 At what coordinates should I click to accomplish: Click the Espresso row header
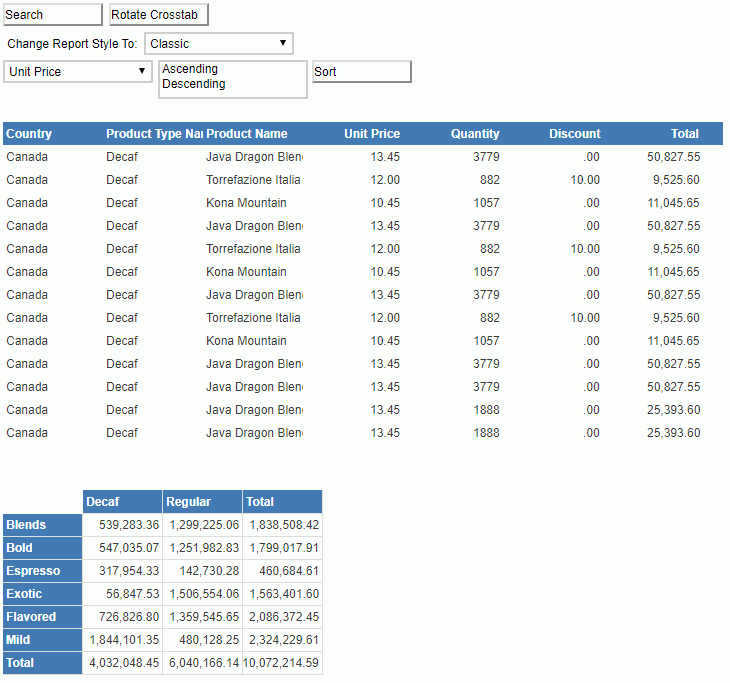43,571
